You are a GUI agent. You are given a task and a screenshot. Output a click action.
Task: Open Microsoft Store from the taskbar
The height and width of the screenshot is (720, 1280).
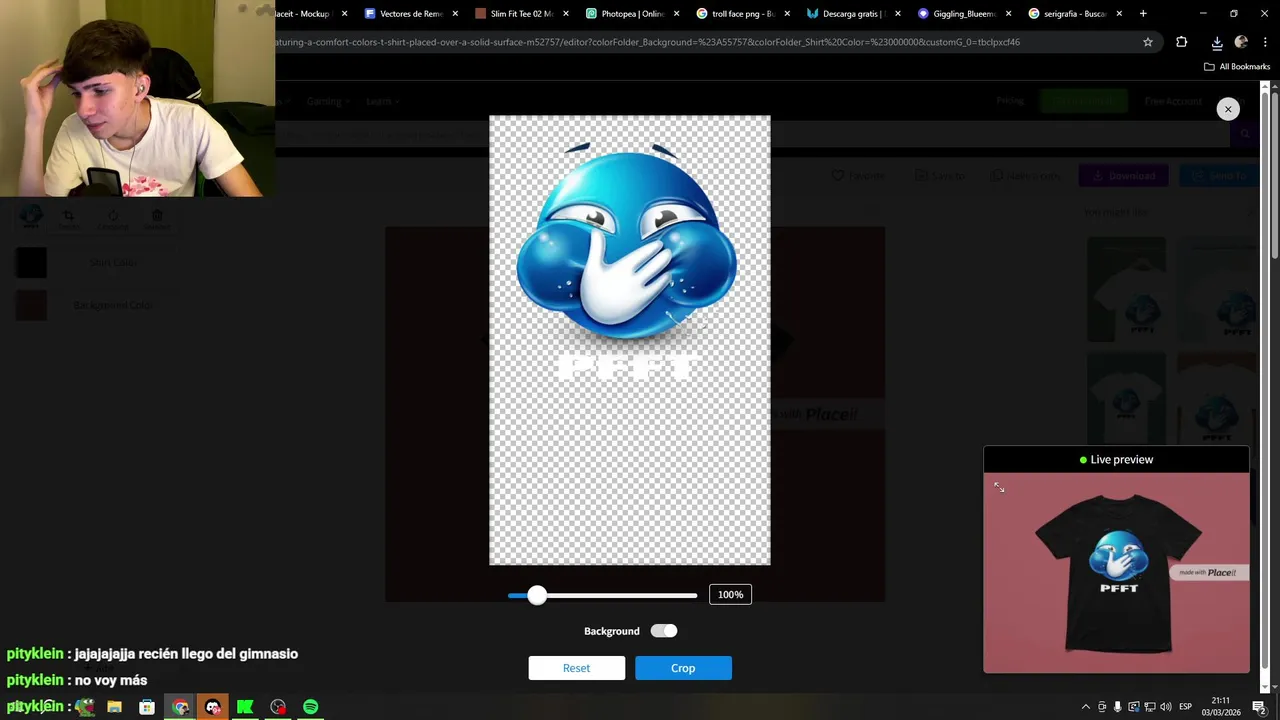pos(147,707)
